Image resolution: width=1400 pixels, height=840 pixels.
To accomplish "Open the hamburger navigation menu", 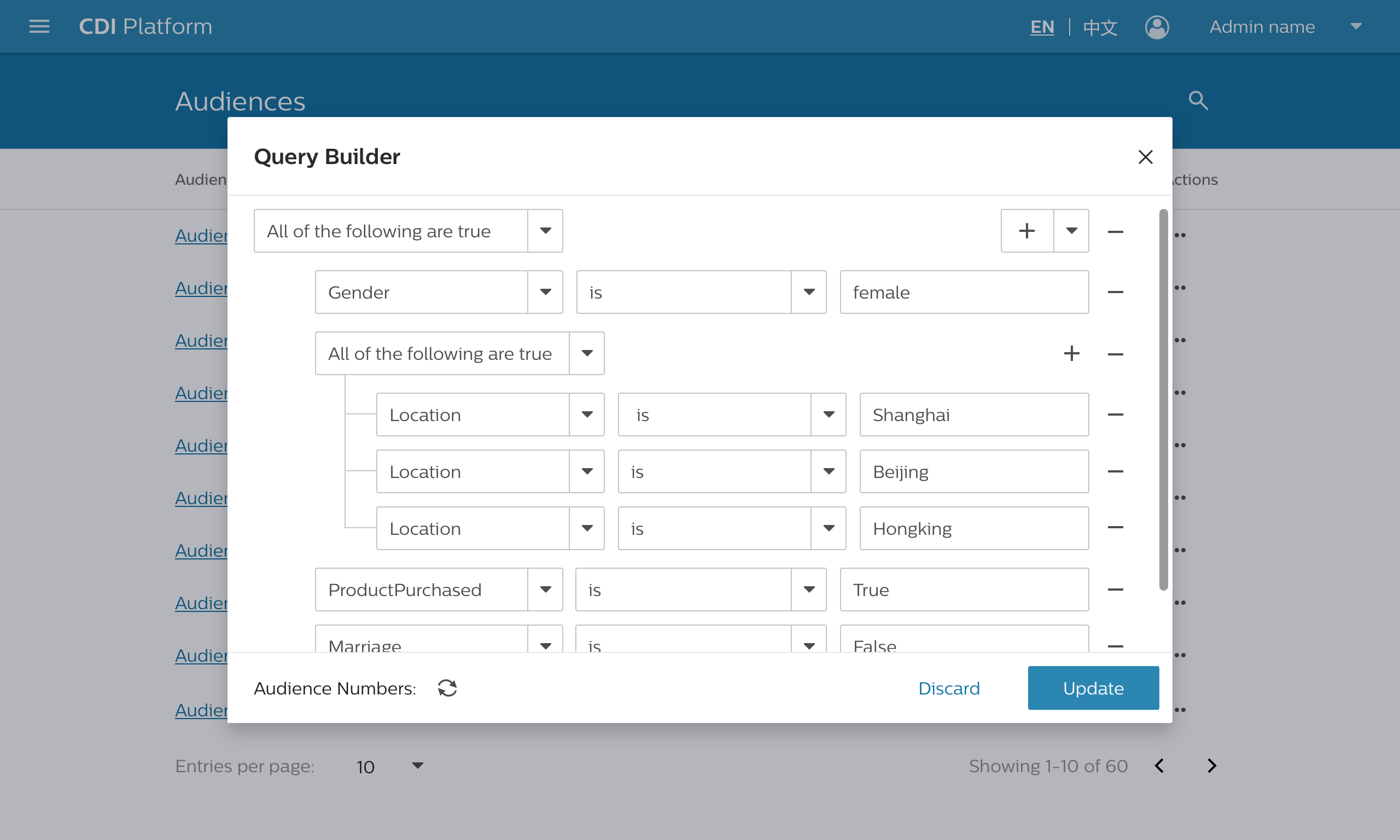I will 39,27.
